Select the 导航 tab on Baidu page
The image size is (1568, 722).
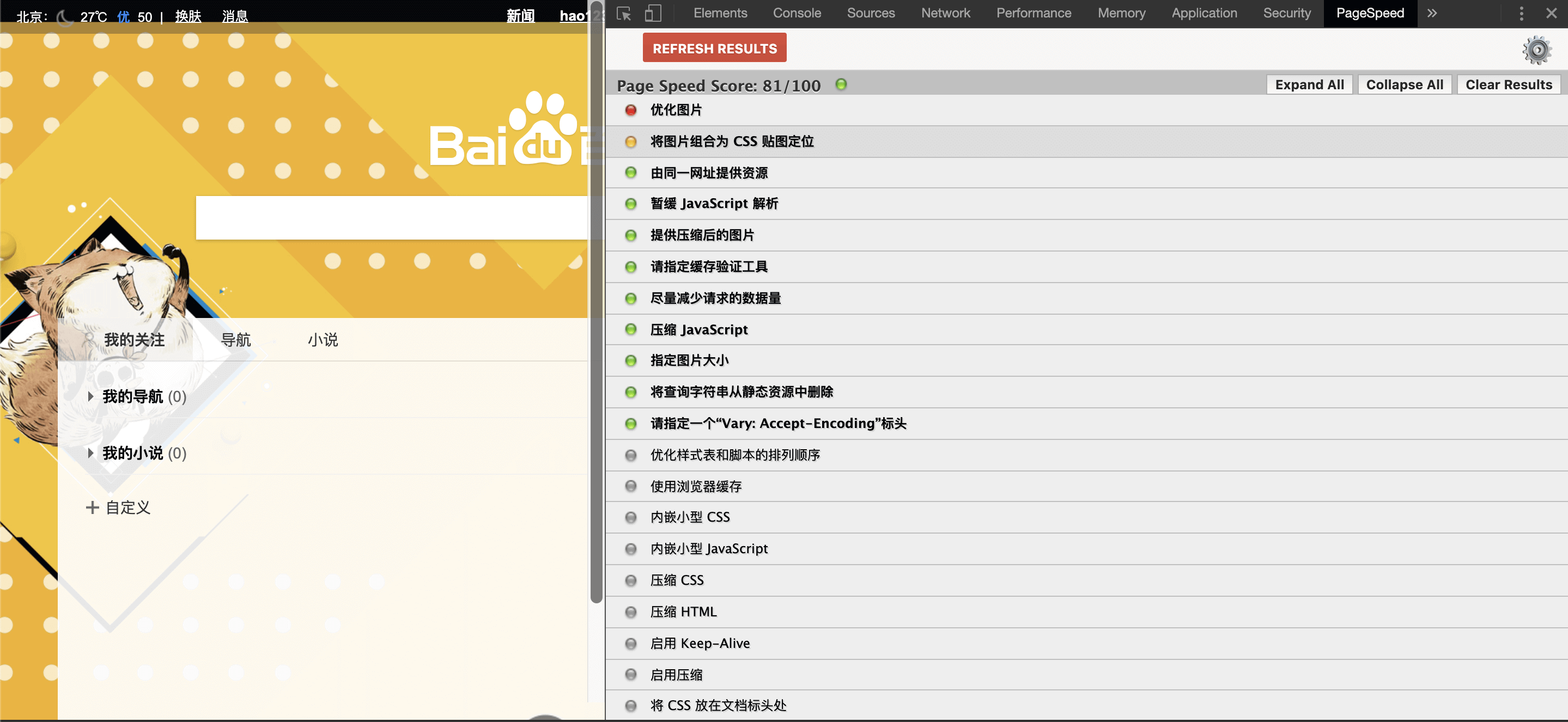(235, 340)
